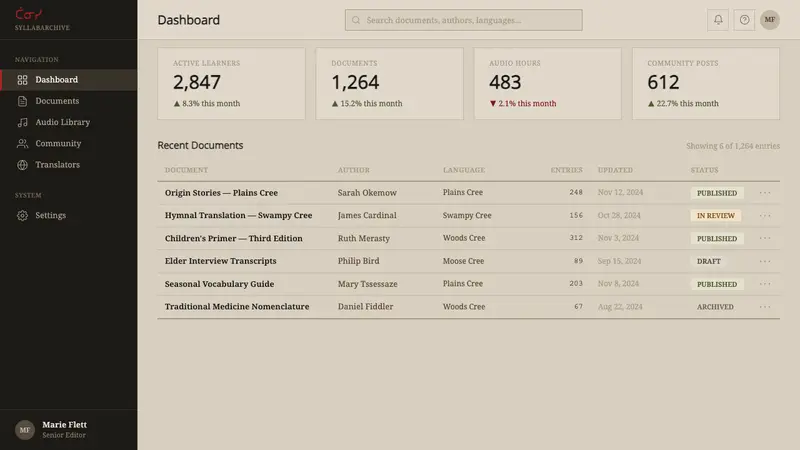Click the Active Learners 2,847 card
Screen dimensions: 800x450
tap(231, 84)
